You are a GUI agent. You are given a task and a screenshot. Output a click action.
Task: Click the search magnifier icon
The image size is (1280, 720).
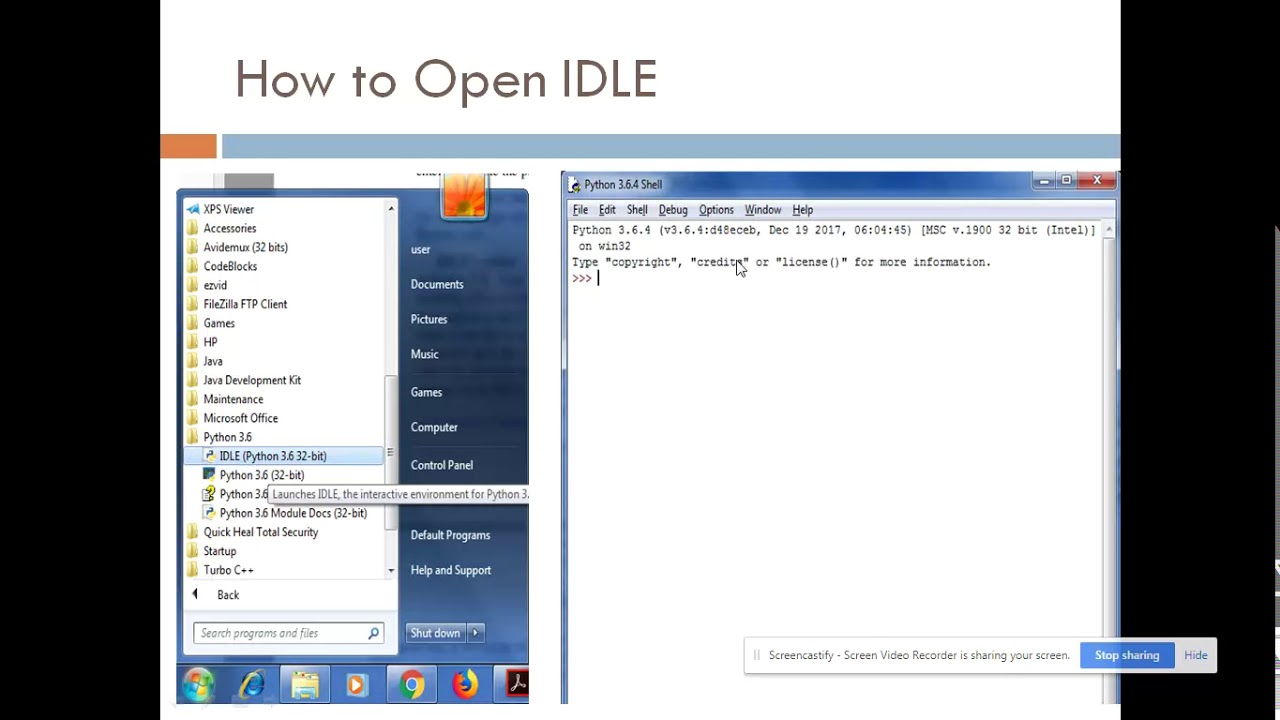coord(374,633)
